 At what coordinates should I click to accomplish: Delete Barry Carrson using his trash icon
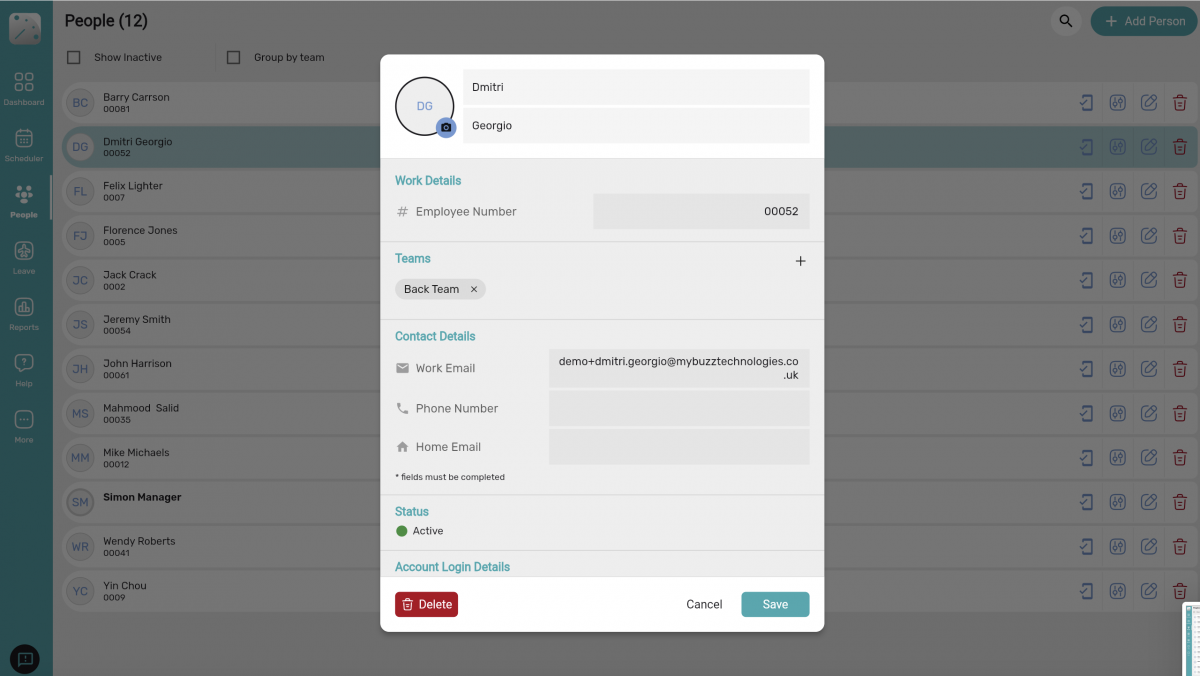pyautogui.click(x=1180, y=102)
